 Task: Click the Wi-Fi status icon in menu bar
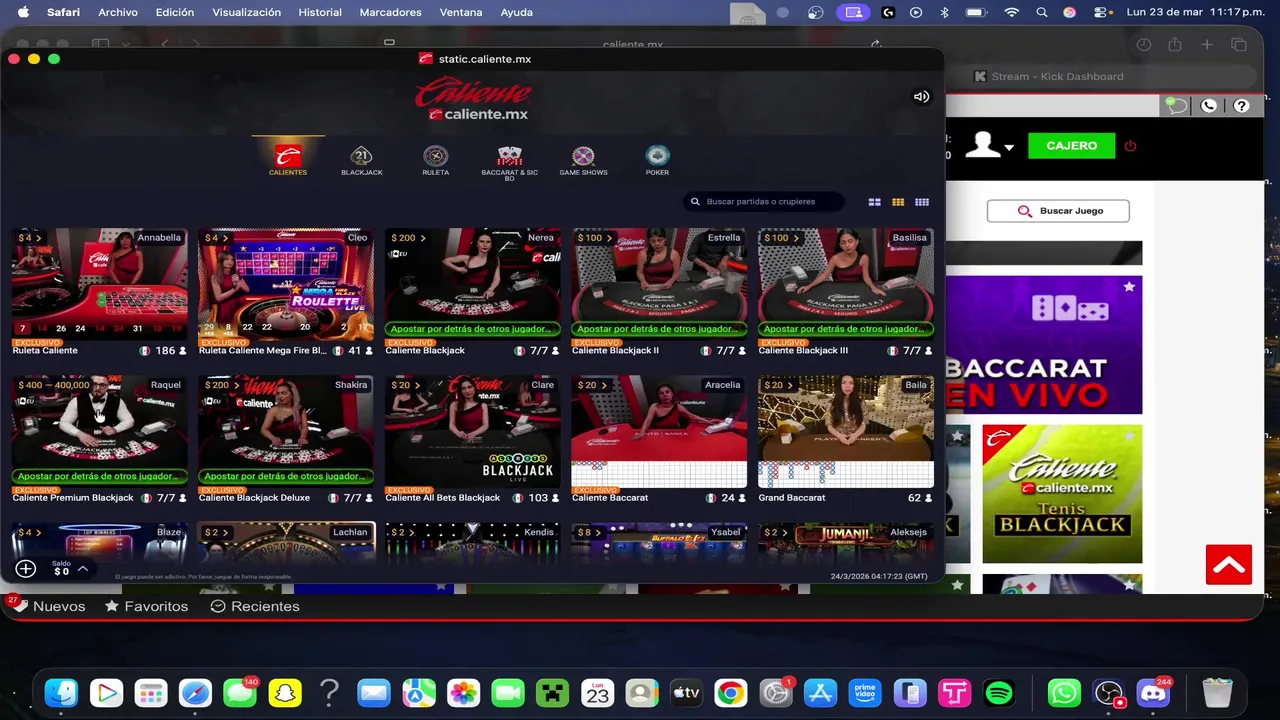[1011, 12]
